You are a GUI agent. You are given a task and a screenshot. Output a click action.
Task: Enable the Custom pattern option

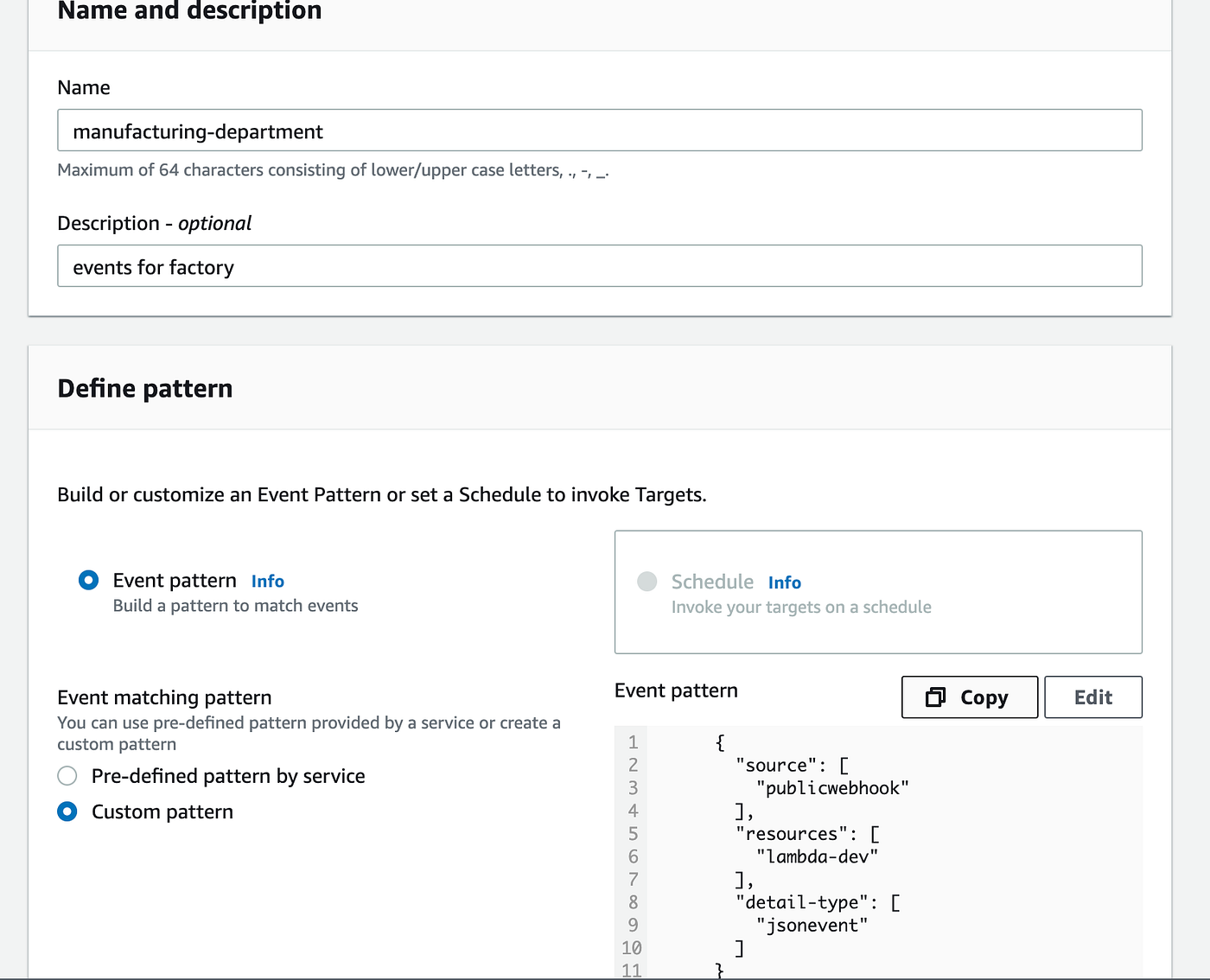(x=67, y=811)
